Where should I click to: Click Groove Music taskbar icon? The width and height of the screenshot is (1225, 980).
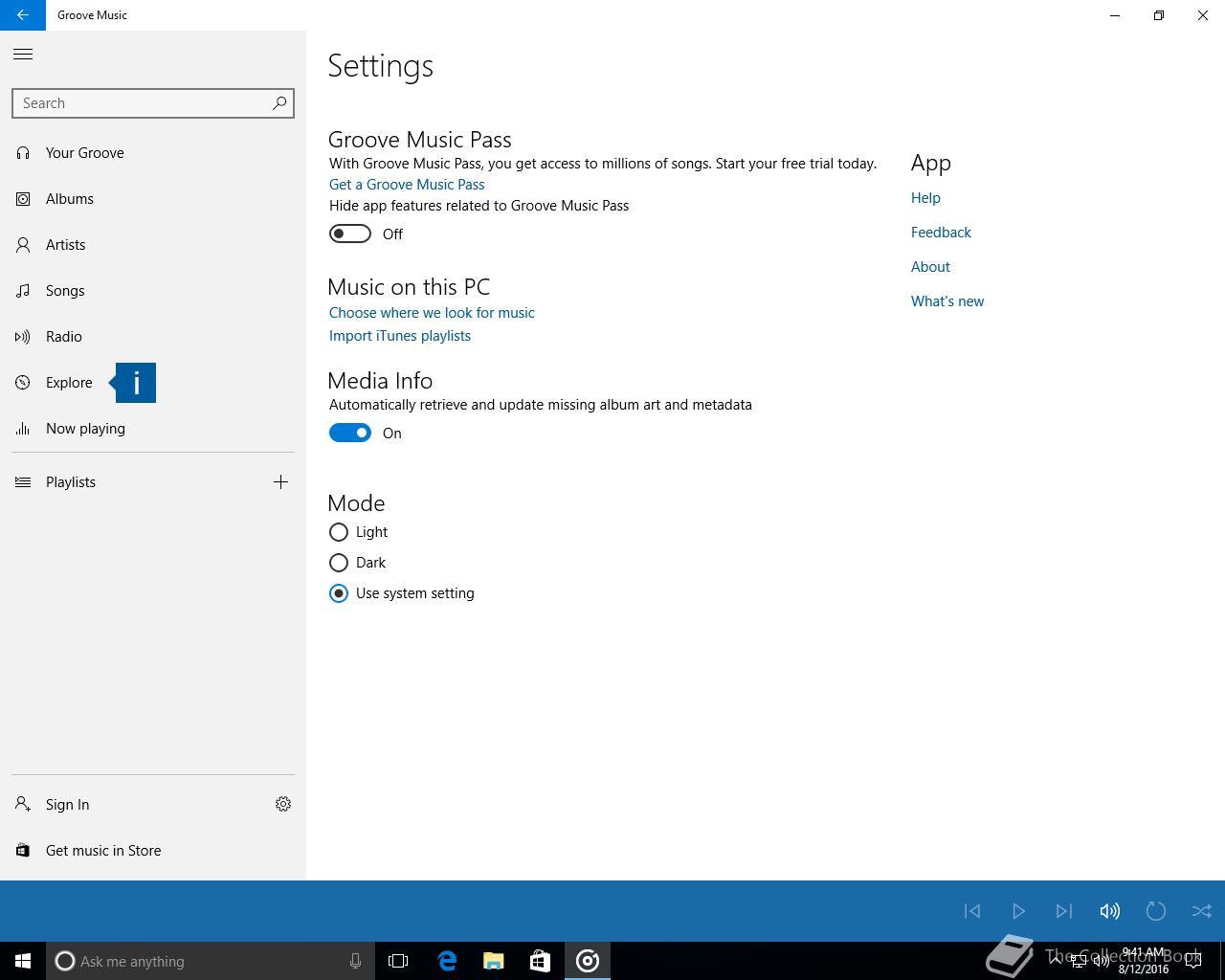coord(588,961)
